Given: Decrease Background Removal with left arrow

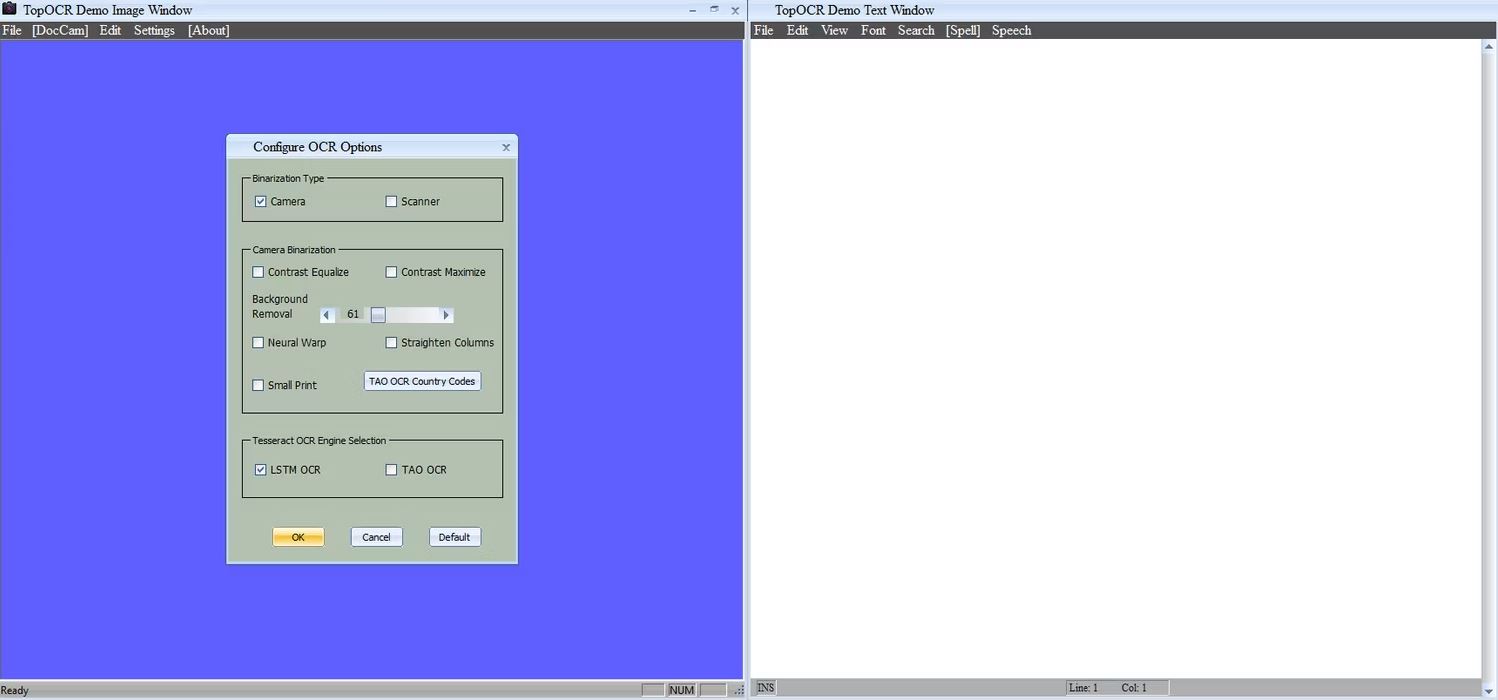Looking at the screenshot, I should pyautogui.click(x=326, y=315).
